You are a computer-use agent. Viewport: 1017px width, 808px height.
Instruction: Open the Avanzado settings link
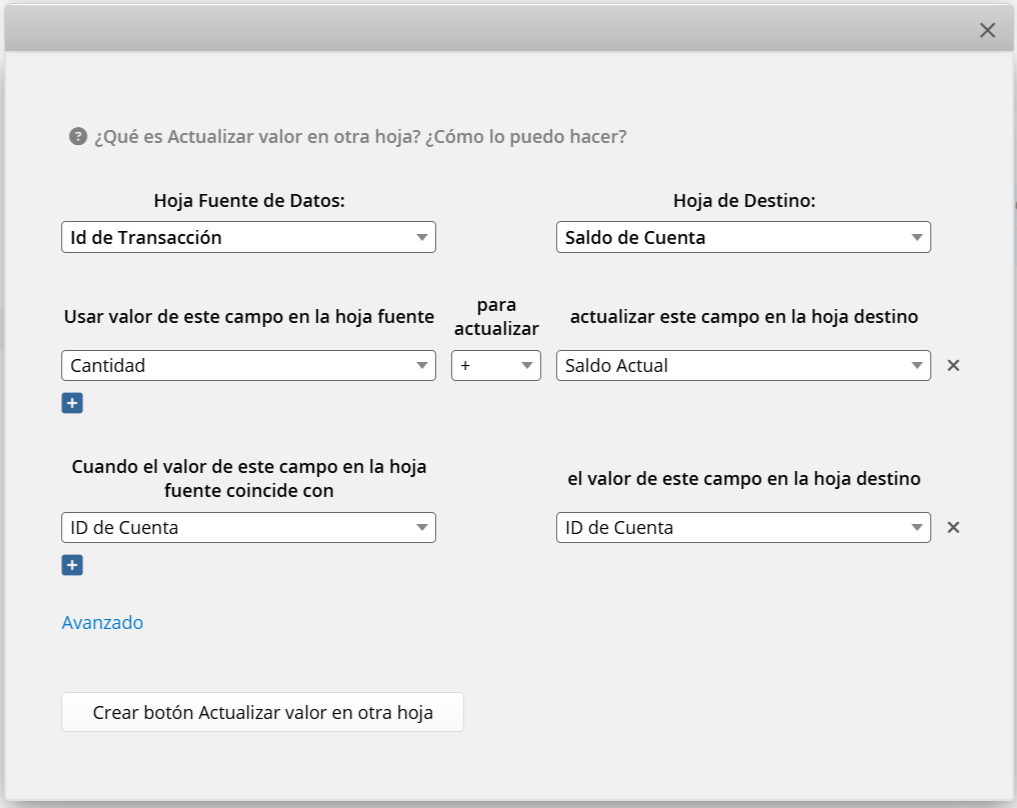[x=102, y=623]
